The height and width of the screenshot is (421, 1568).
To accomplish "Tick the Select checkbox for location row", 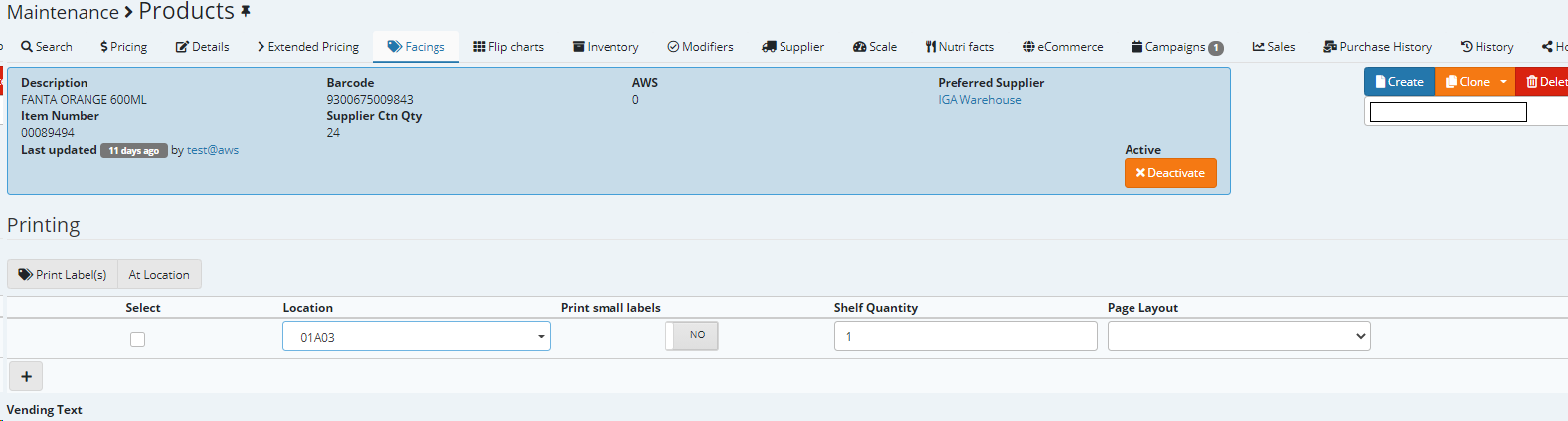I will tap(138, 340).
